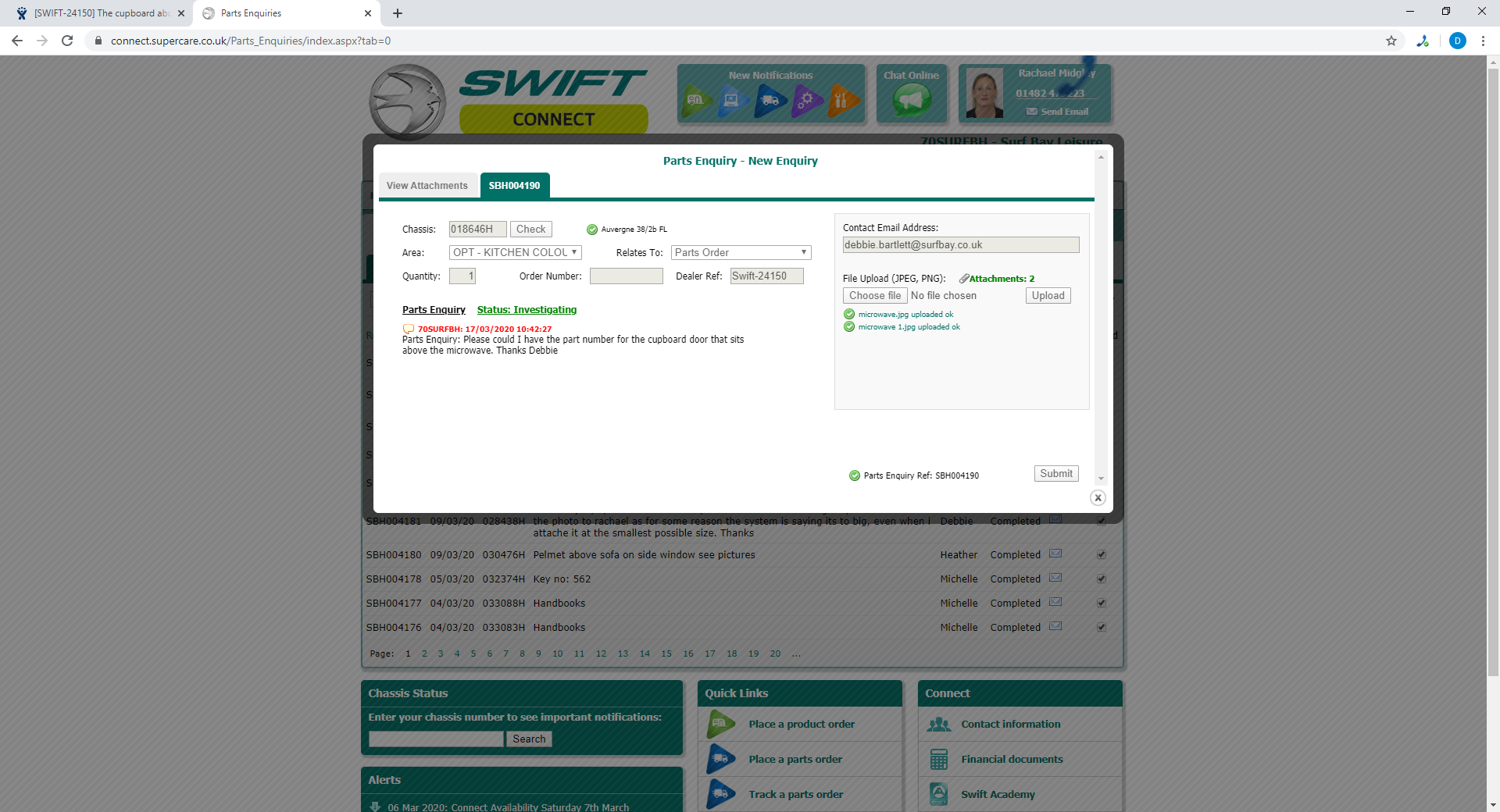Click the Chassis Status search input

[x=436, y=739]
